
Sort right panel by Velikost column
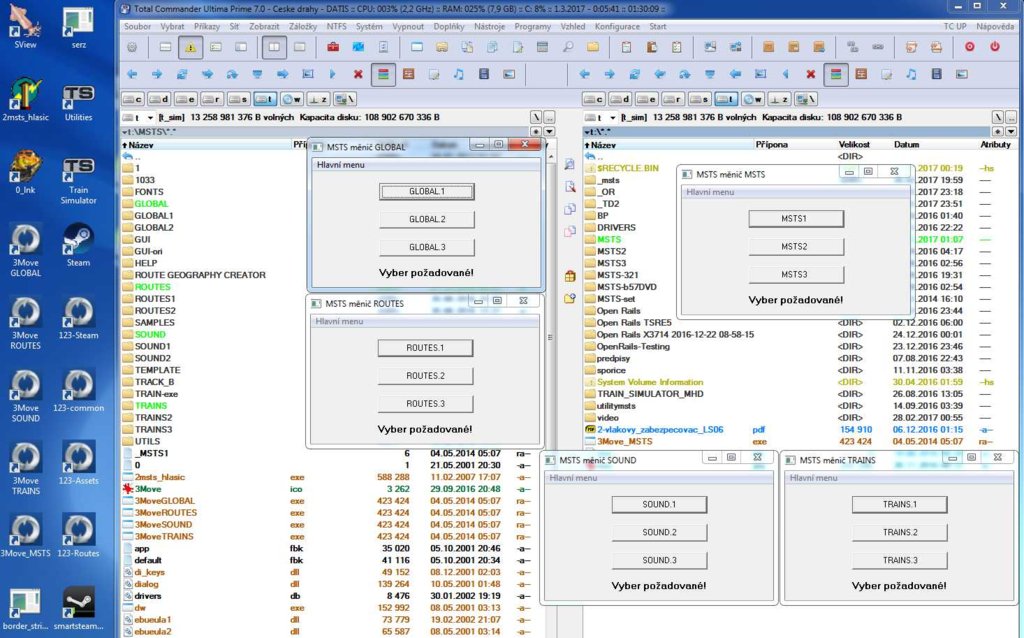click(x=855, y=144)
